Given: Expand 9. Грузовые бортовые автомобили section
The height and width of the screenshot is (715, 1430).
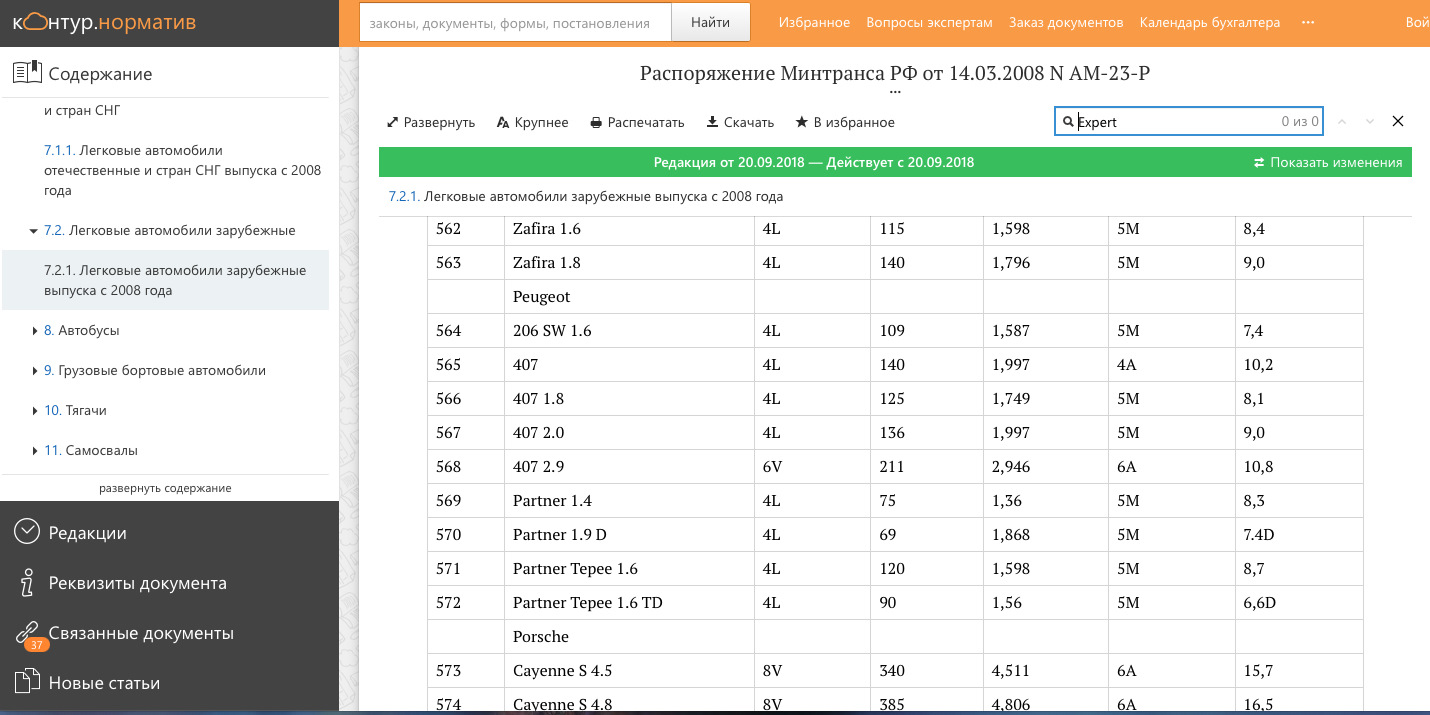Looking at the screenshot, I should click(x=36, y=370).
